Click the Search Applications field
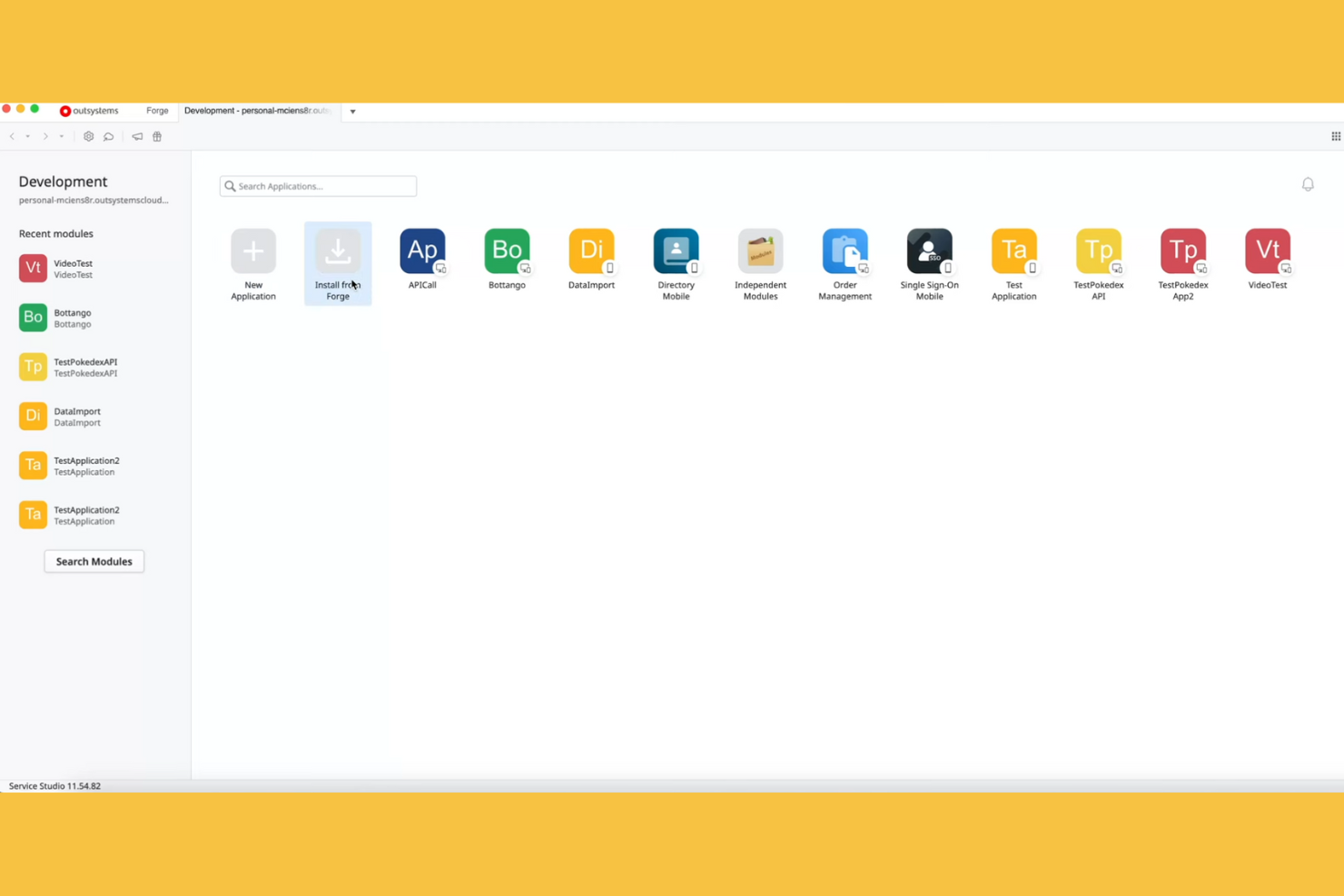Image resolution: width=1344 pixels, height=896 pixels. click(x=317, y=185)
